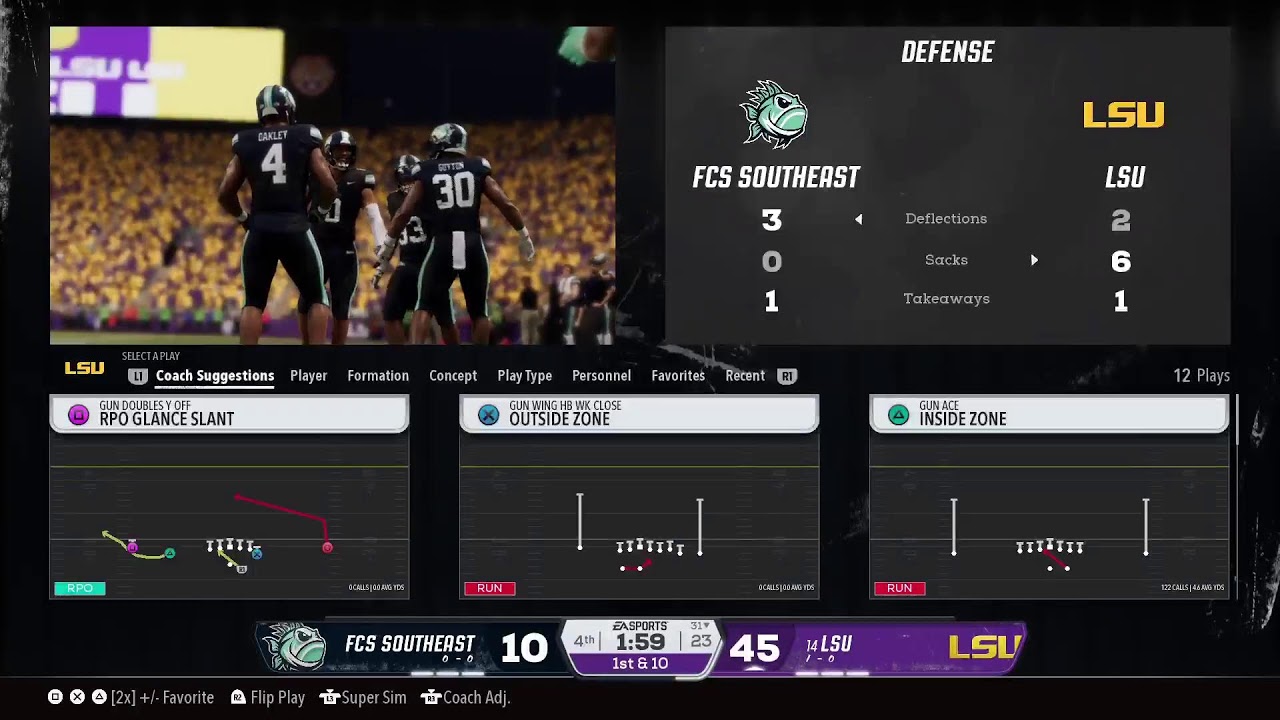The width and height of the screenshot is (1280, 720).
Task: Click the R1 bumper icon after Recent
Action: (x=787, y=376)
